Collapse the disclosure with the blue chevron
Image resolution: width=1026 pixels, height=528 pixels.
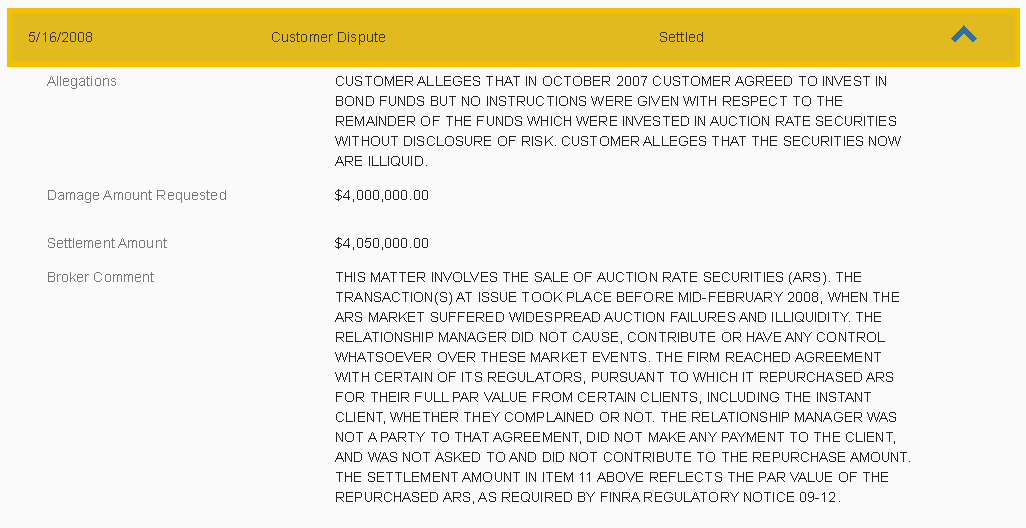point(964,35)
